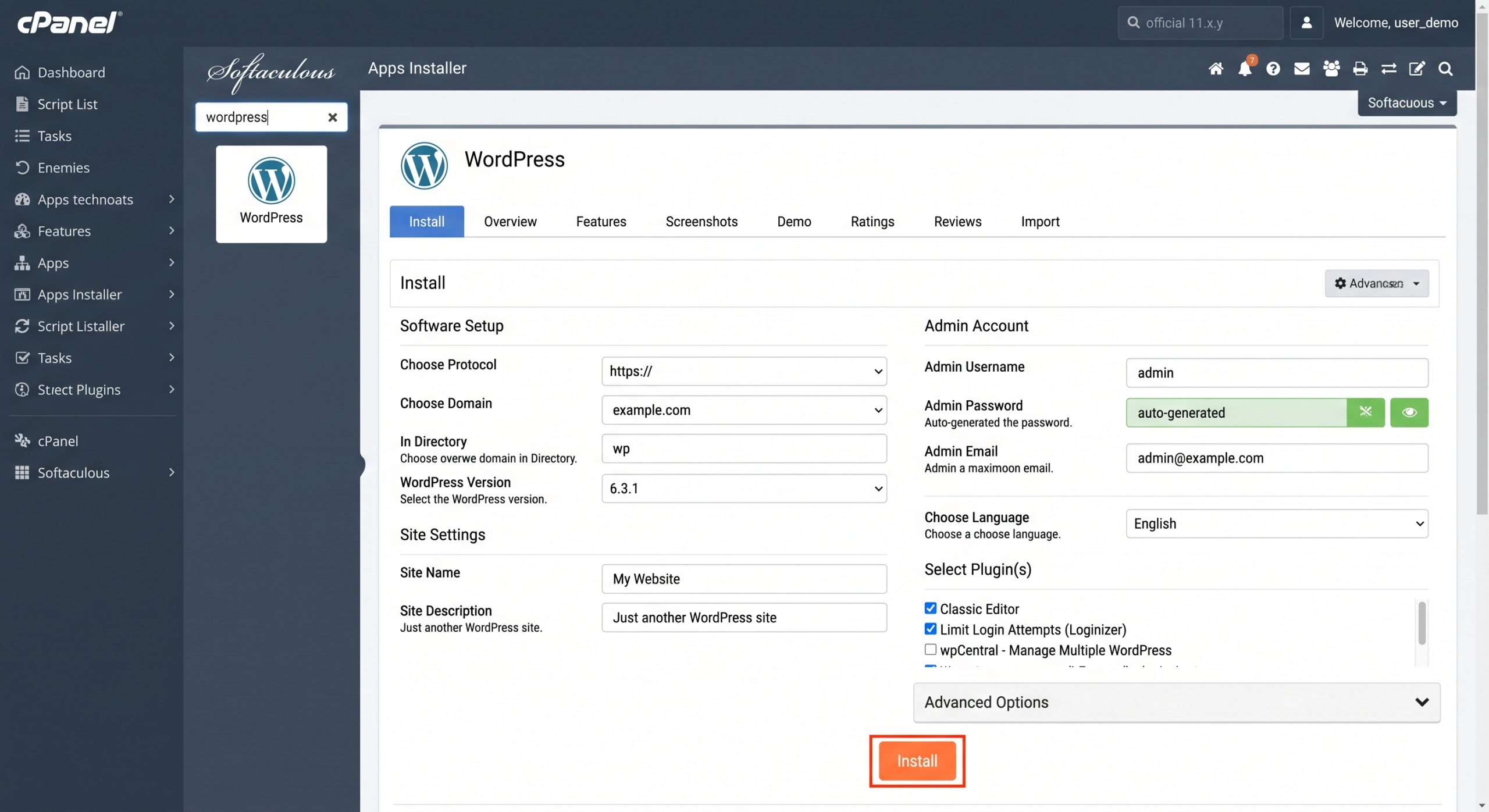Viewport: 1489px width, 812px height.
Task: Select the WordPress result card
Action: [271, 194]
